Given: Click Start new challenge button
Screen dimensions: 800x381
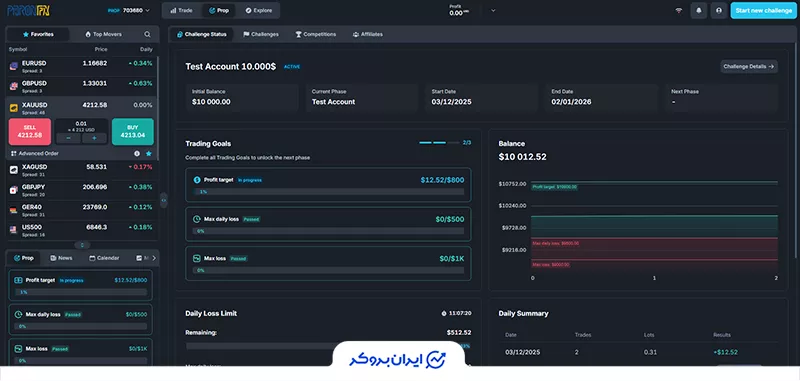Looking at the screenshot, I should [764, 10].
